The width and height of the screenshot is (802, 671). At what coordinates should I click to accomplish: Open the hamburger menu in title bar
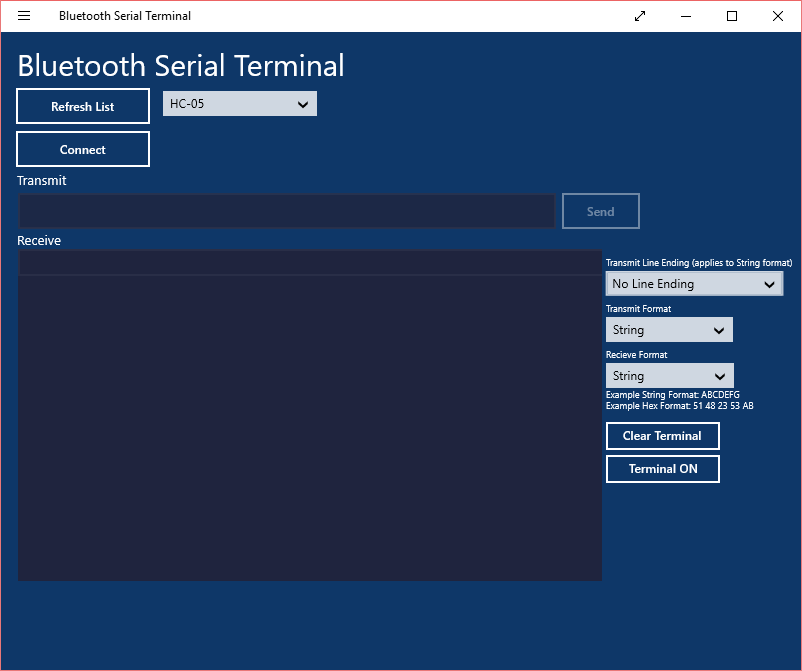[x=24, y=16]
